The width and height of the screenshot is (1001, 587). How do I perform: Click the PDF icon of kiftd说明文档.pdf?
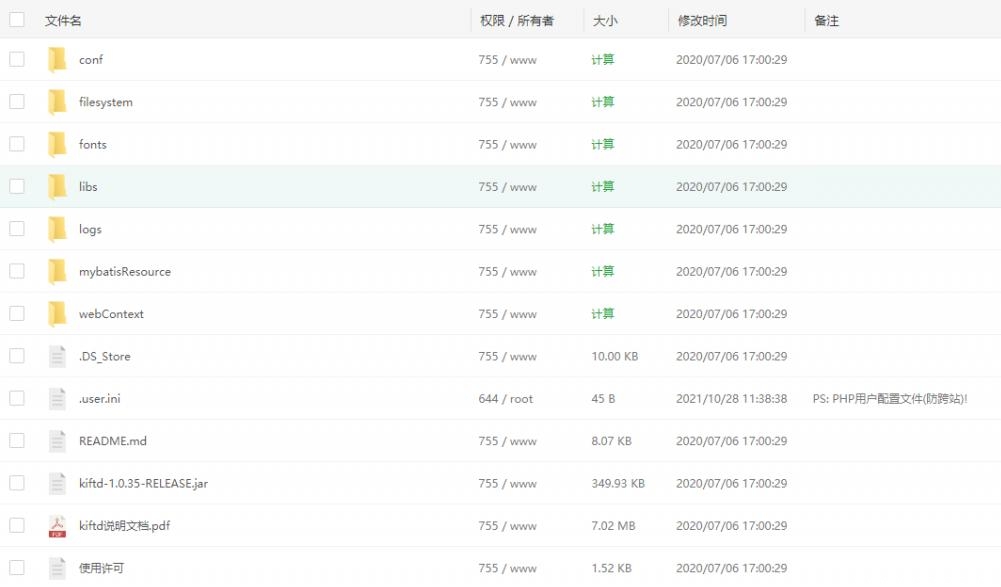(57, 526)
